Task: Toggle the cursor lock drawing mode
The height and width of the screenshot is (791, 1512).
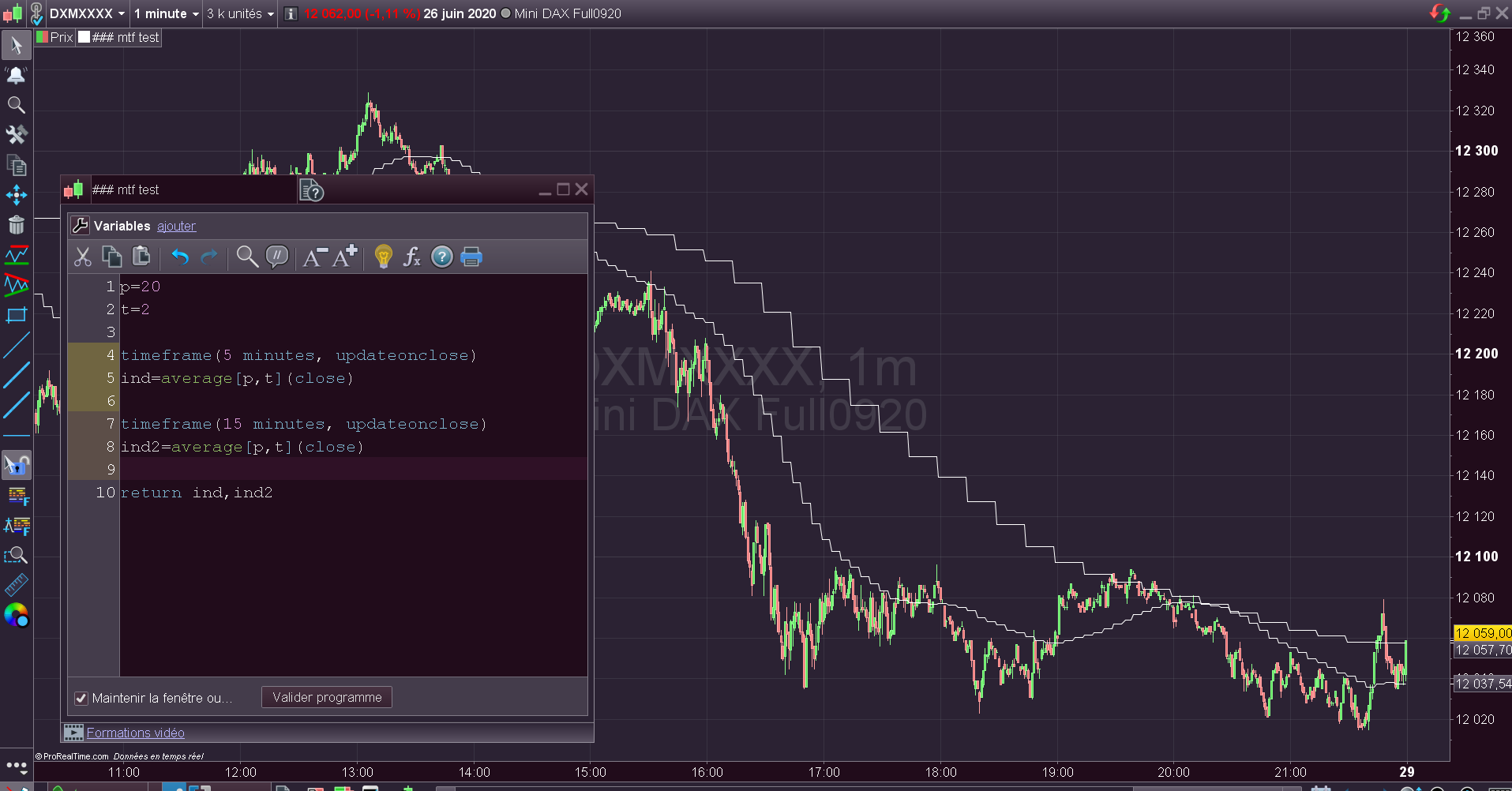Action: click(16, 466)
